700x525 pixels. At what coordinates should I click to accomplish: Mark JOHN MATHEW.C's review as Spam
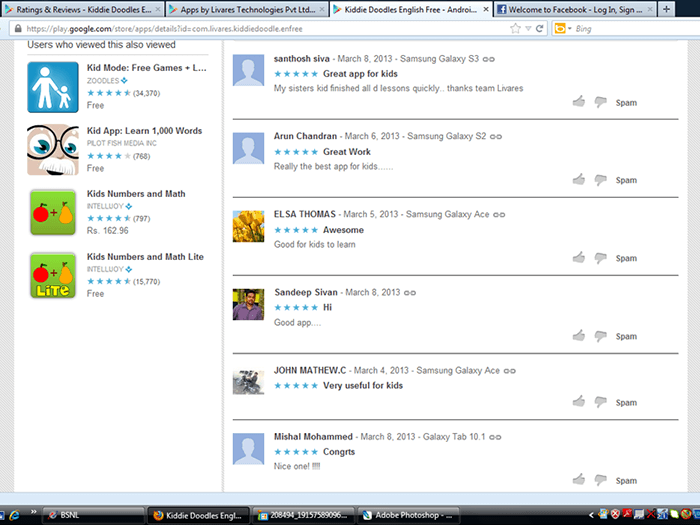pyautogui.click(x=626, y=403)
